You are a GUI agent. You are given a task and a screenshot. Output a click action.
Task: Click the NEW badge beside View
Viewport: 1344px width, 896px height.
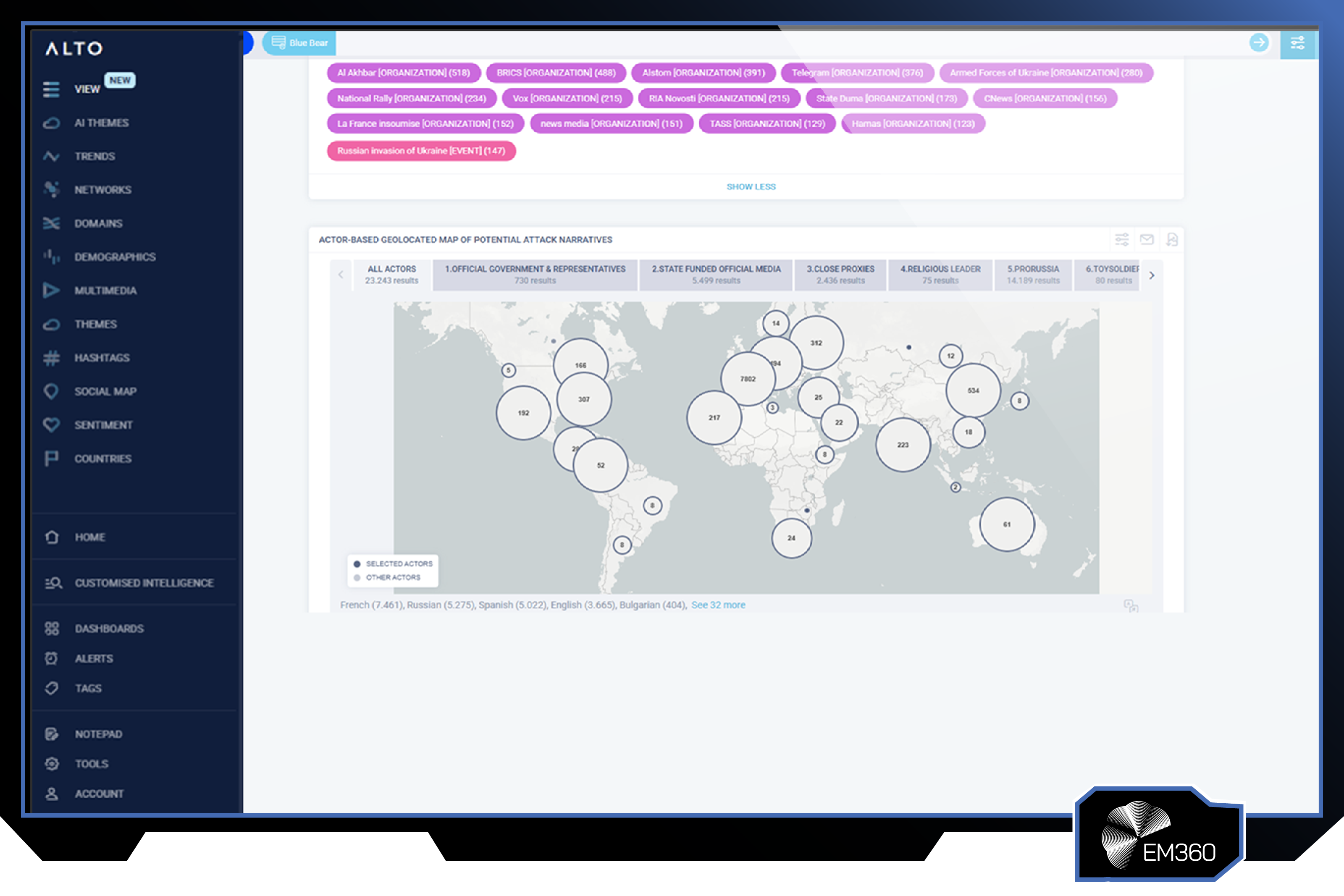pos(120,80)
